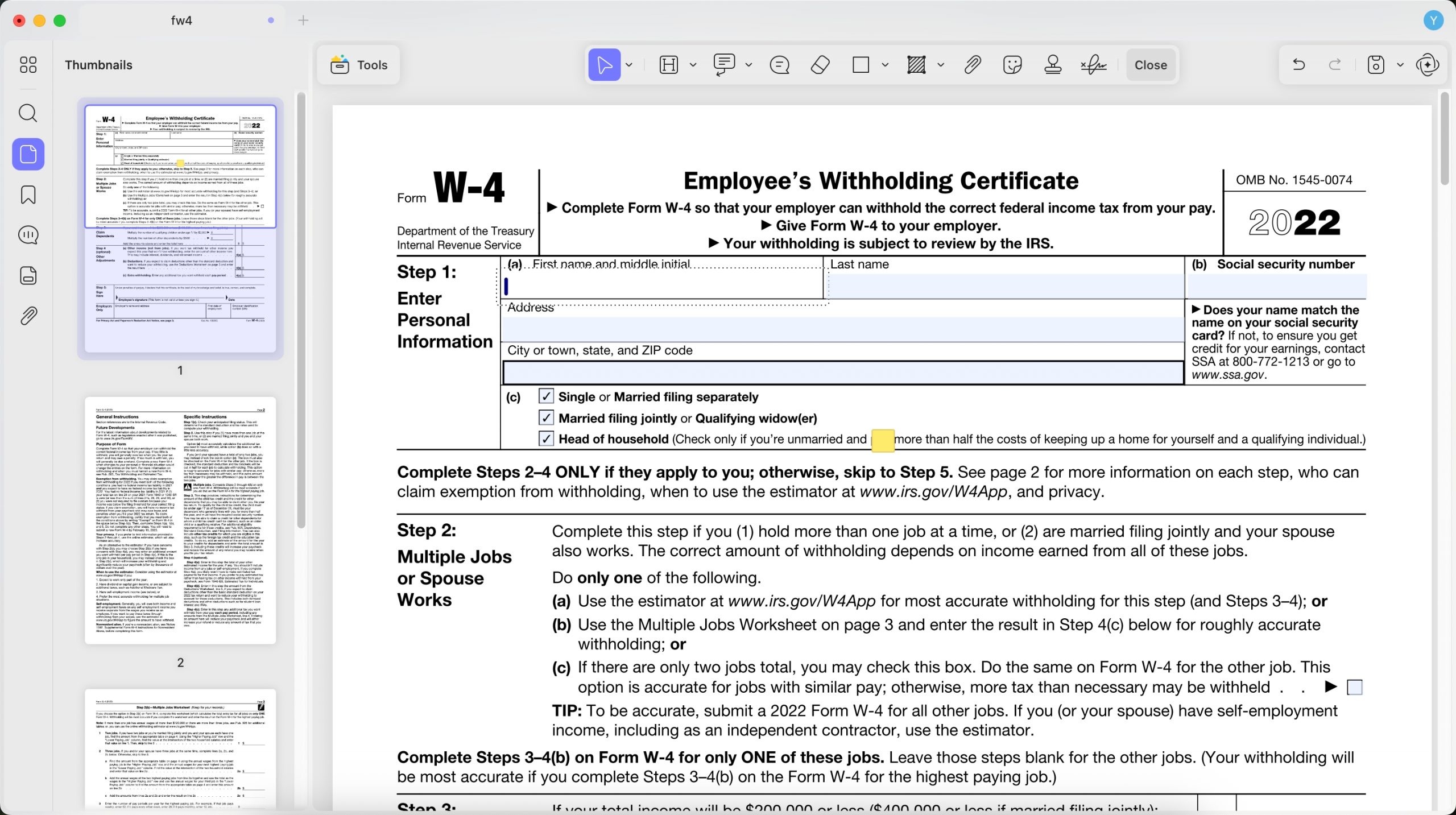Image resolution: width=1456 pixels, height=815 pixels.
Task: Select the page 1 thumbnail
Action: 180,228
